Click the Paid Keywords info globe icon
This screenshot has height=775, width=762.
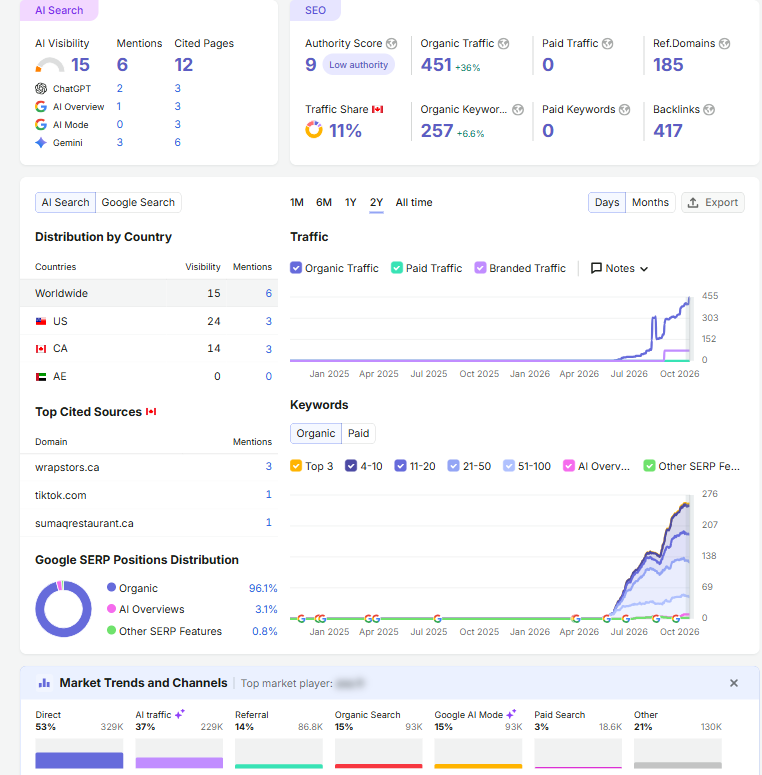click(x=625, y=110)
